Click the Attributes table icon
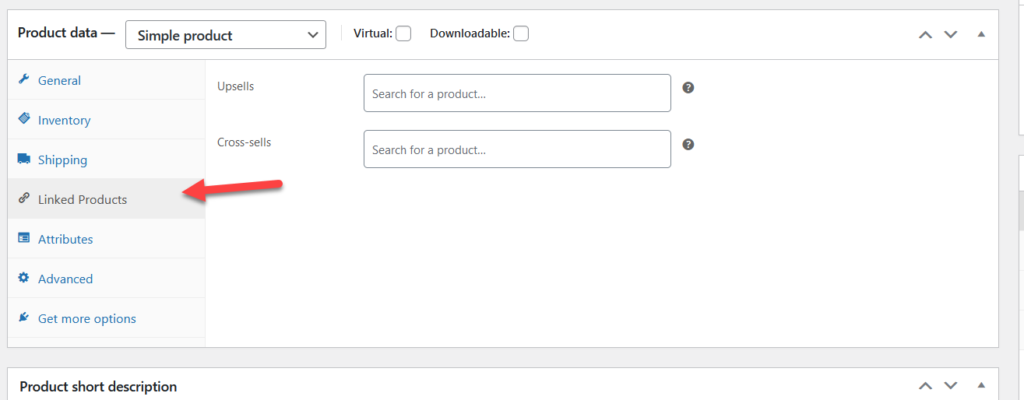This screenshot has height=400, width=1024. coord(24,239)
